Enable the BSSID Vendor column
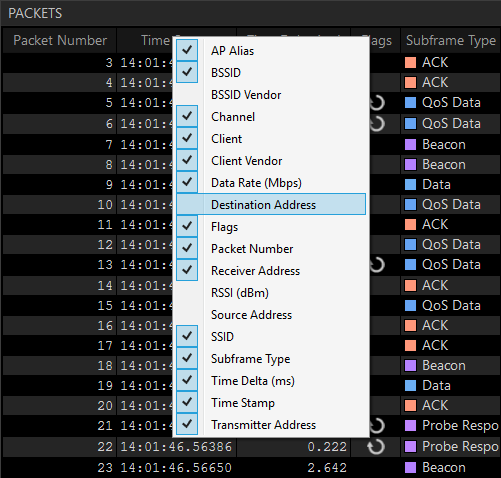Screen dimensions: 501x478 [271, 95]
